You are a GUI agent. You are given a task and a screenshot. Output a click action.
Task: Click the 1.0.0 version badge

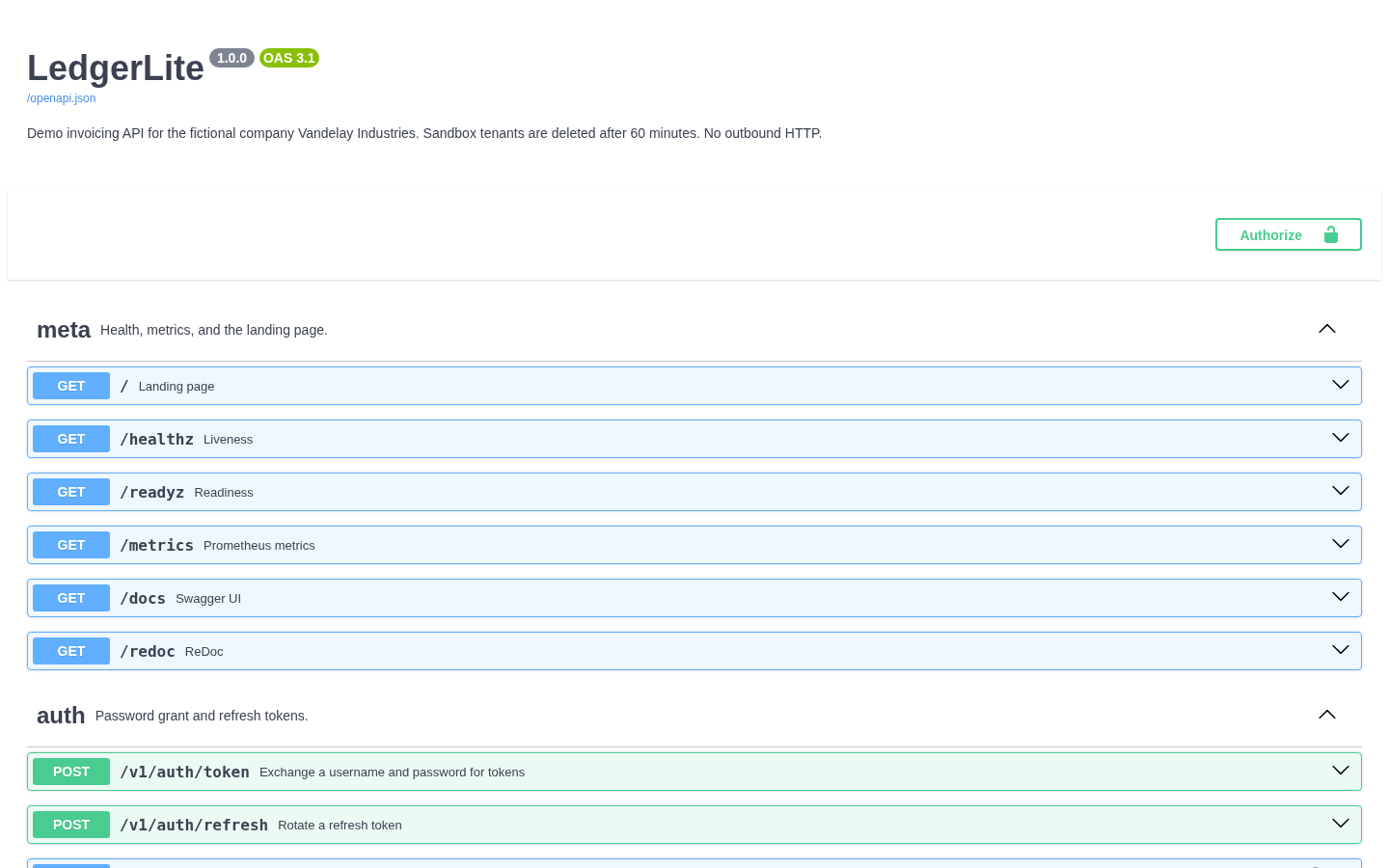231,58
